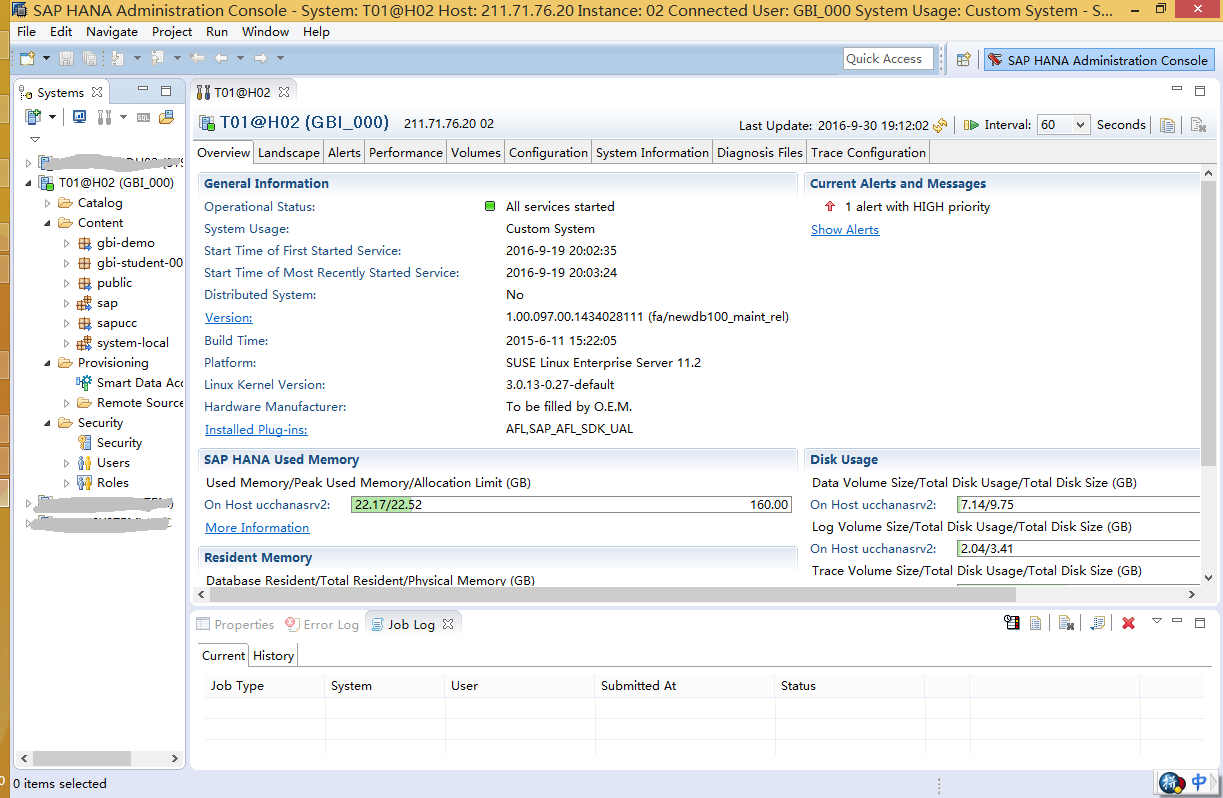The height and width of the screenshot is (798, 1223).
Task: Switch to the Volumes tab
Action: point(475,153)
